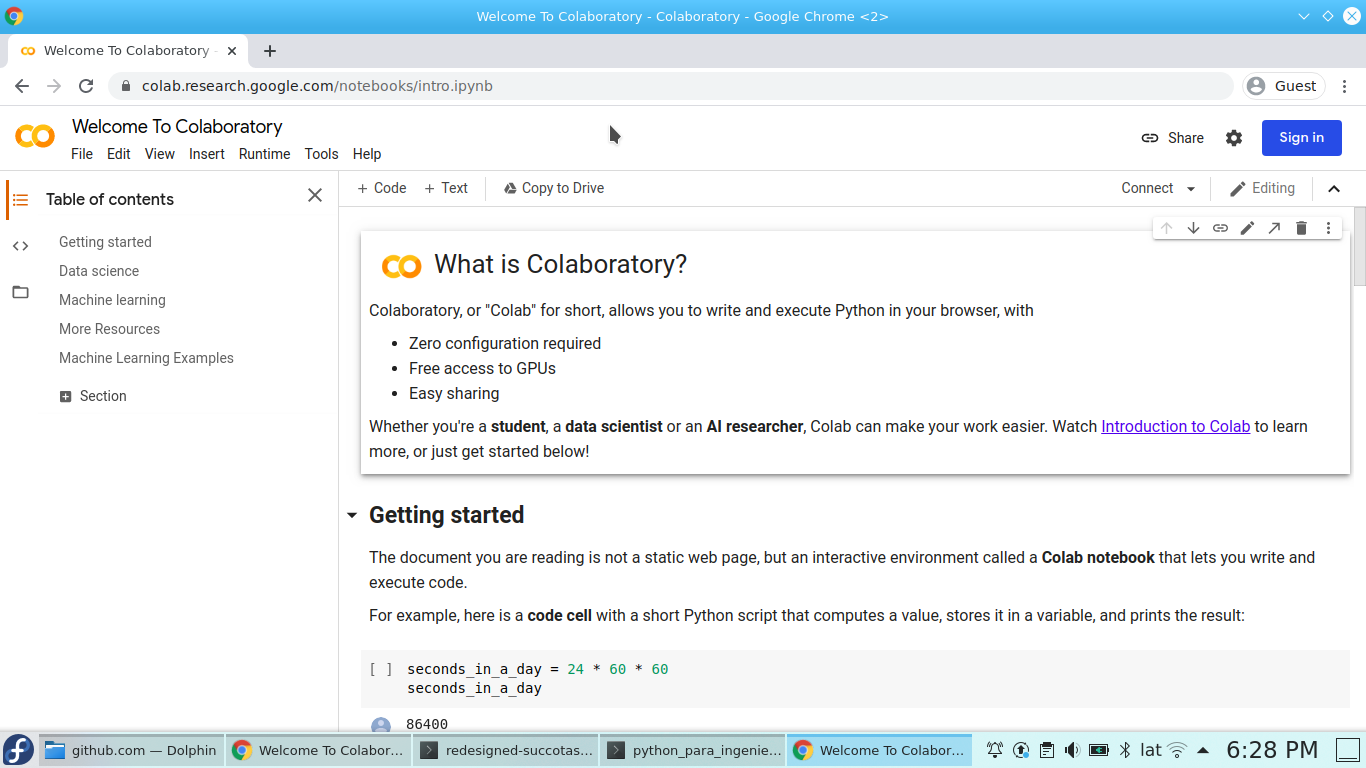Click the Colab logo next to notebook title
Screen dimensions: 1366x768
35,137
